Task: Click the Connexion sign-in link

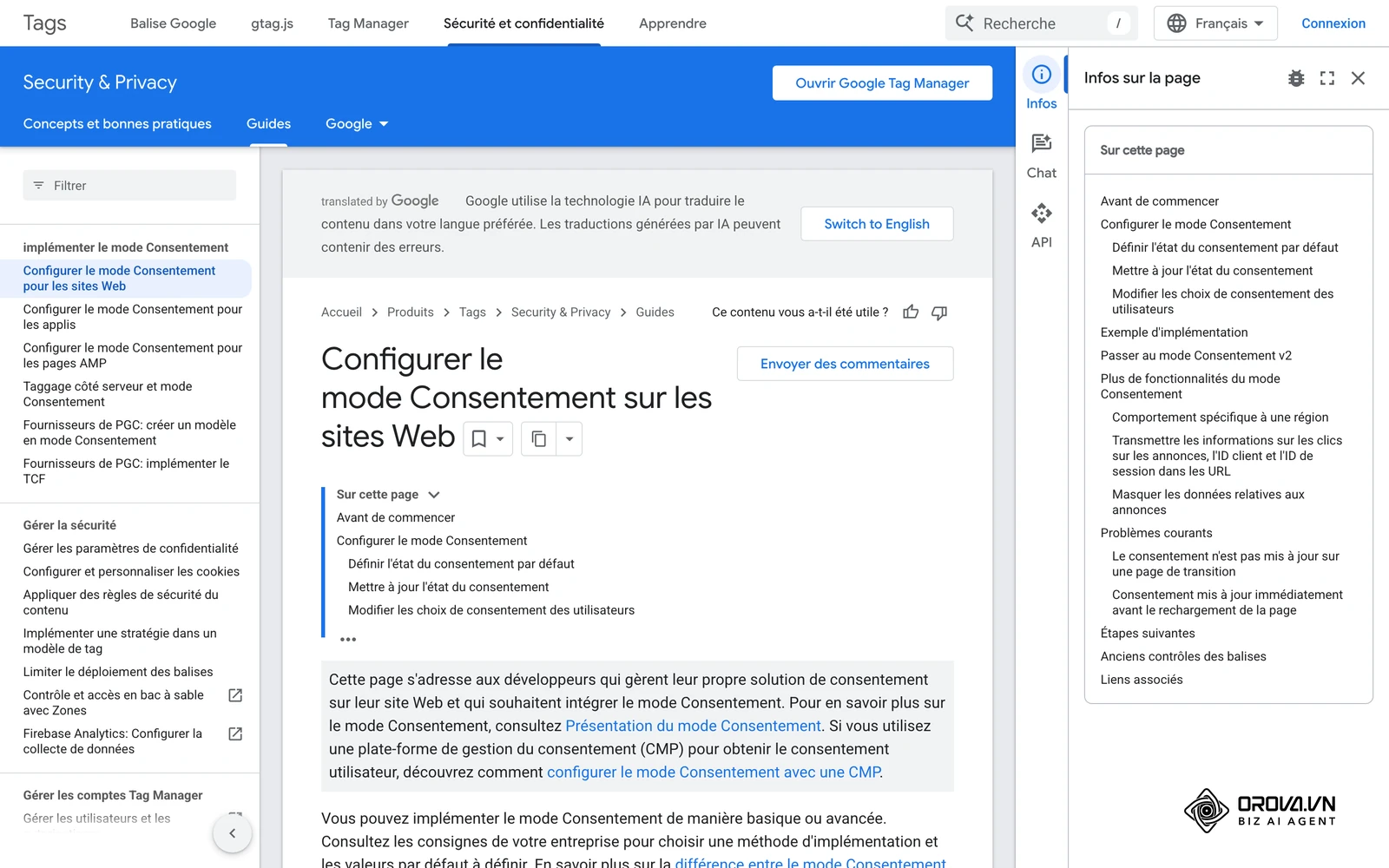Action: 1333,23
